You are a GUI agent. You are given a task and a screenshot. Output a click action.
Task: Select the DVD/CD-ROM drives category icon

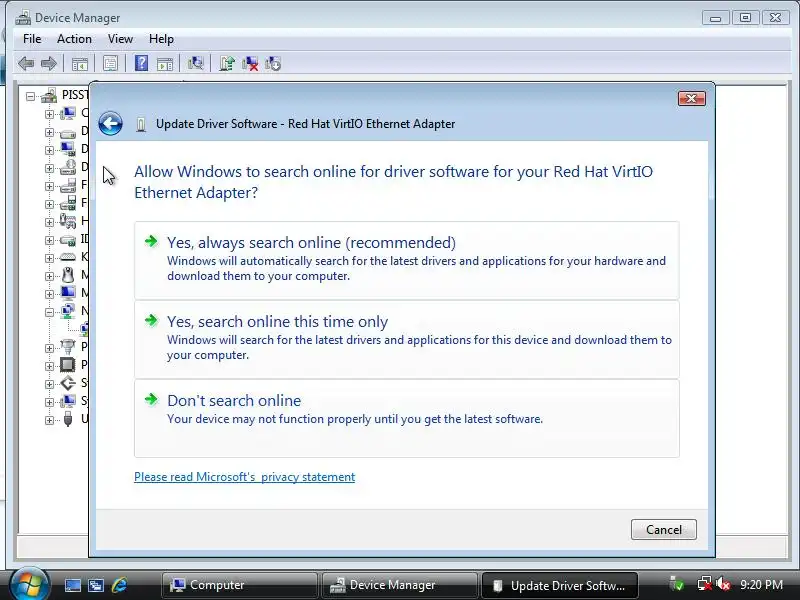[x=67, y=167]
